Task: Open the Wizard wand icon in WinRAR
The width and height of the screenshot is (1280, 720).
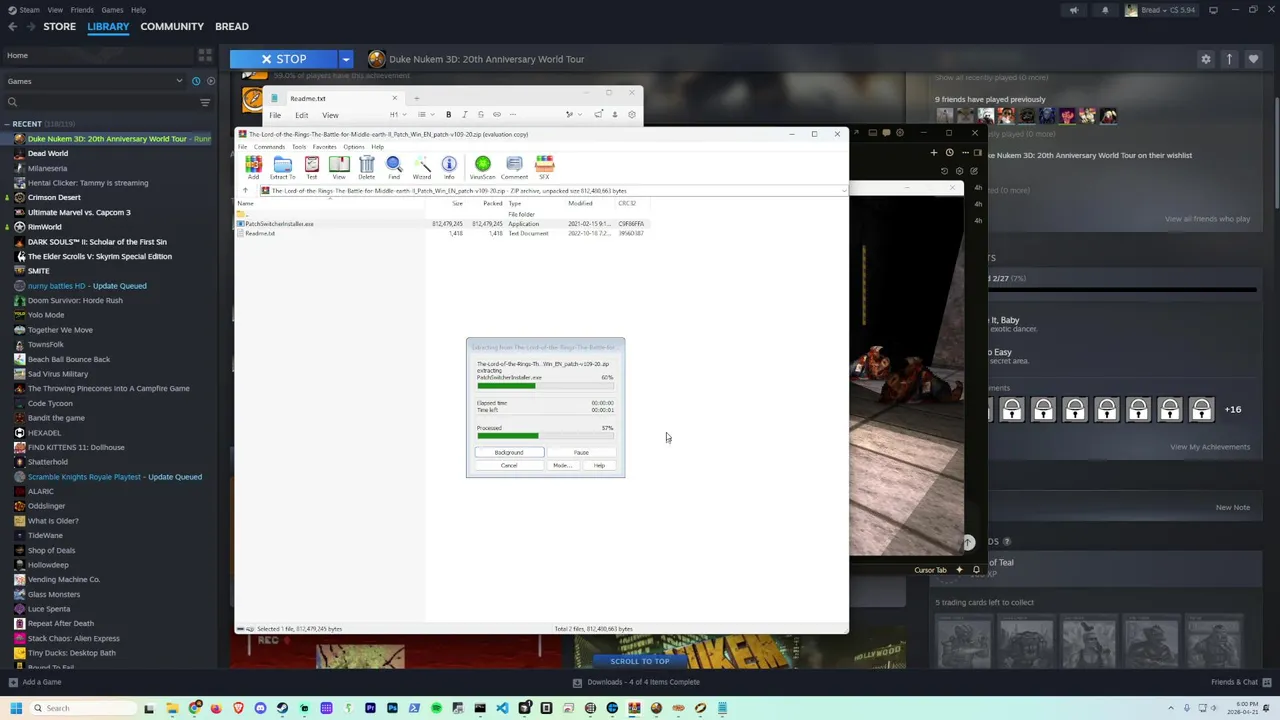Action: 421,166
